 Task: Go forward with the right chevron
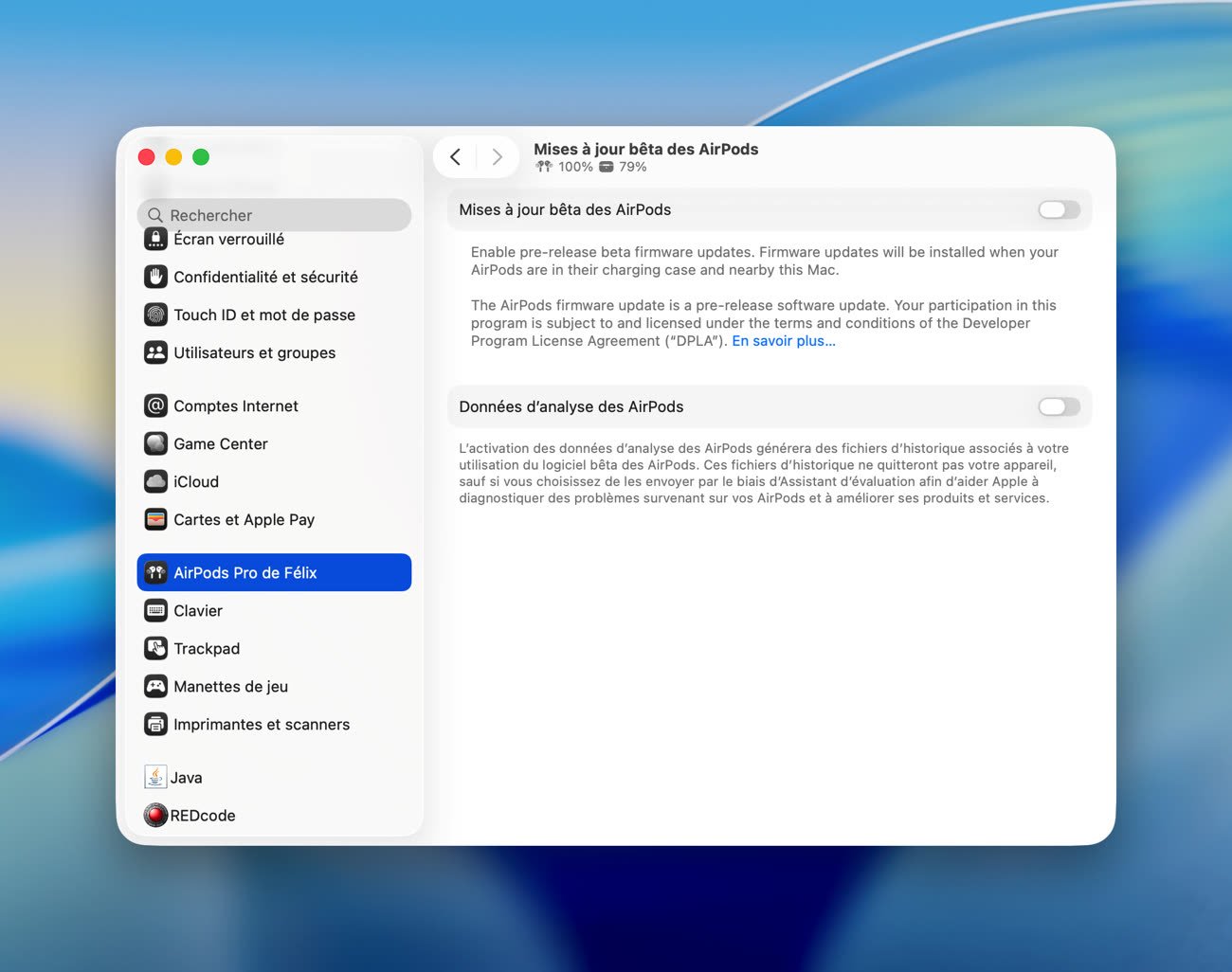point(497,157)
